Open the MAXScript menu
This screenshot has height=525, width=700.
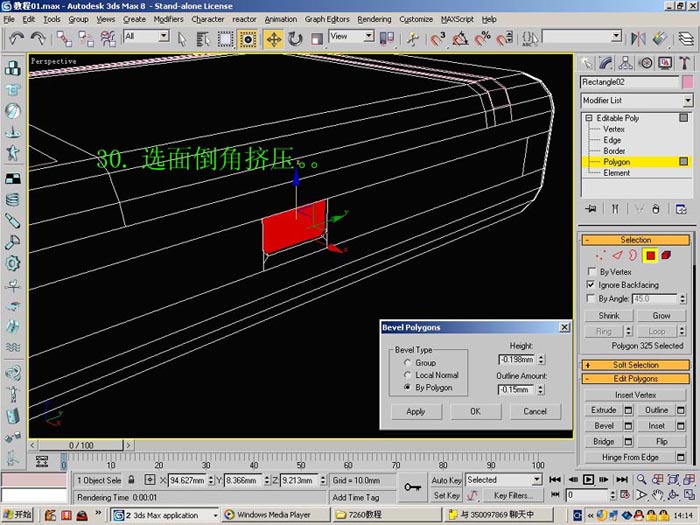click(457, 19)
